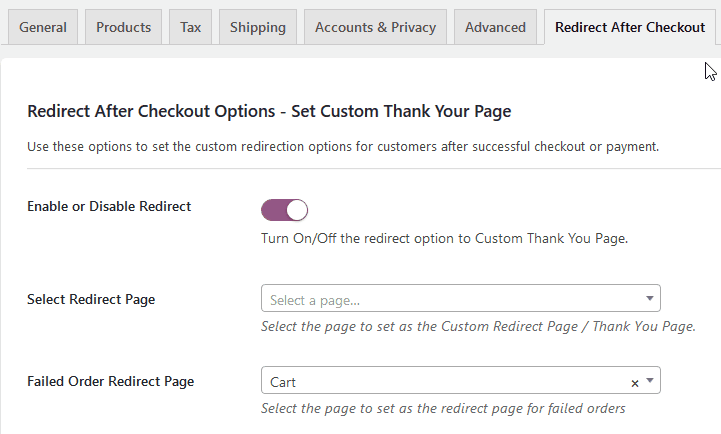Select the Redirect After Checkout tab

coord(629,27)
